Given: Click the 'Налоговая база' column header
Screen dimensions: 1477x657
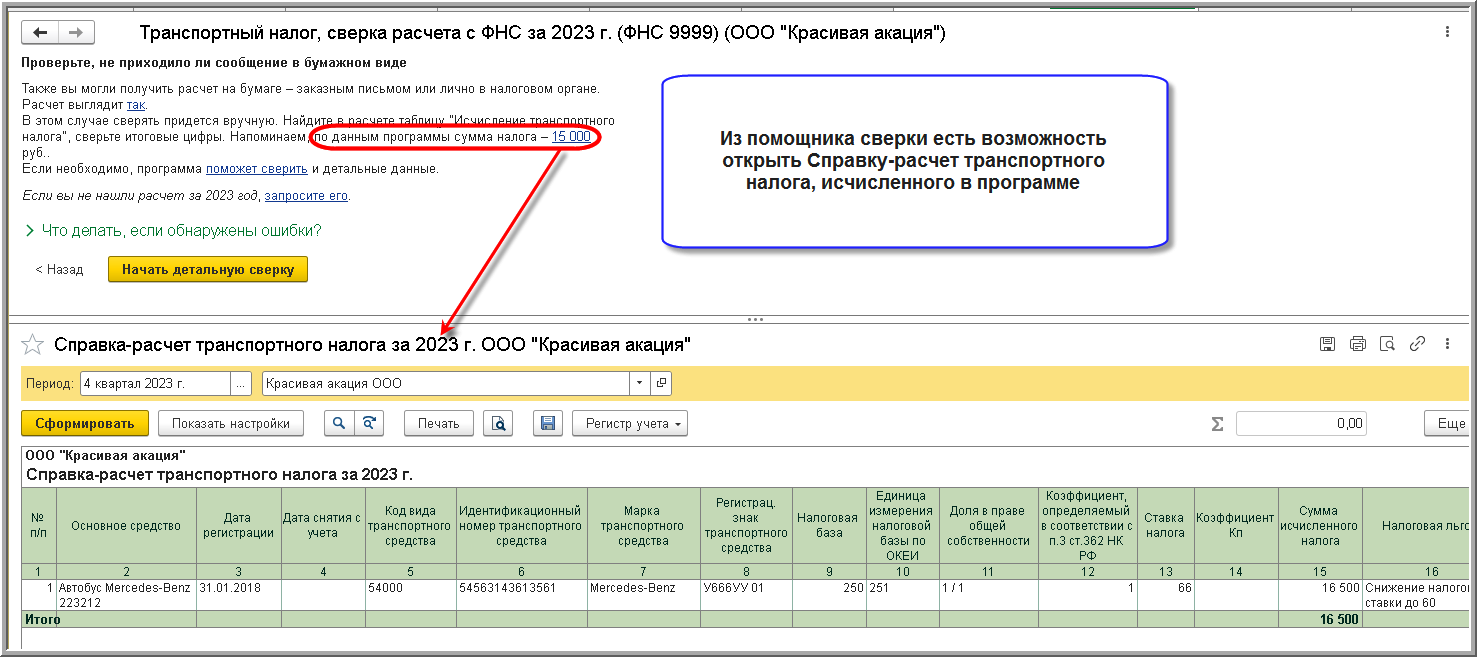Looking at the screenshot, I should [828, 526].
